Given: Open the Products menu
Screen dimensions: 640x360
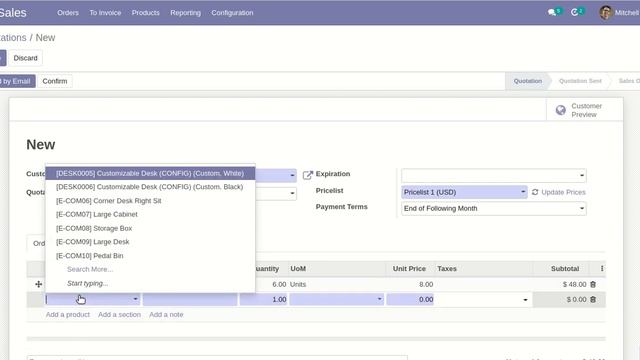Looking at the screenshot, I should pyautogui.click(x=145, y=13).
